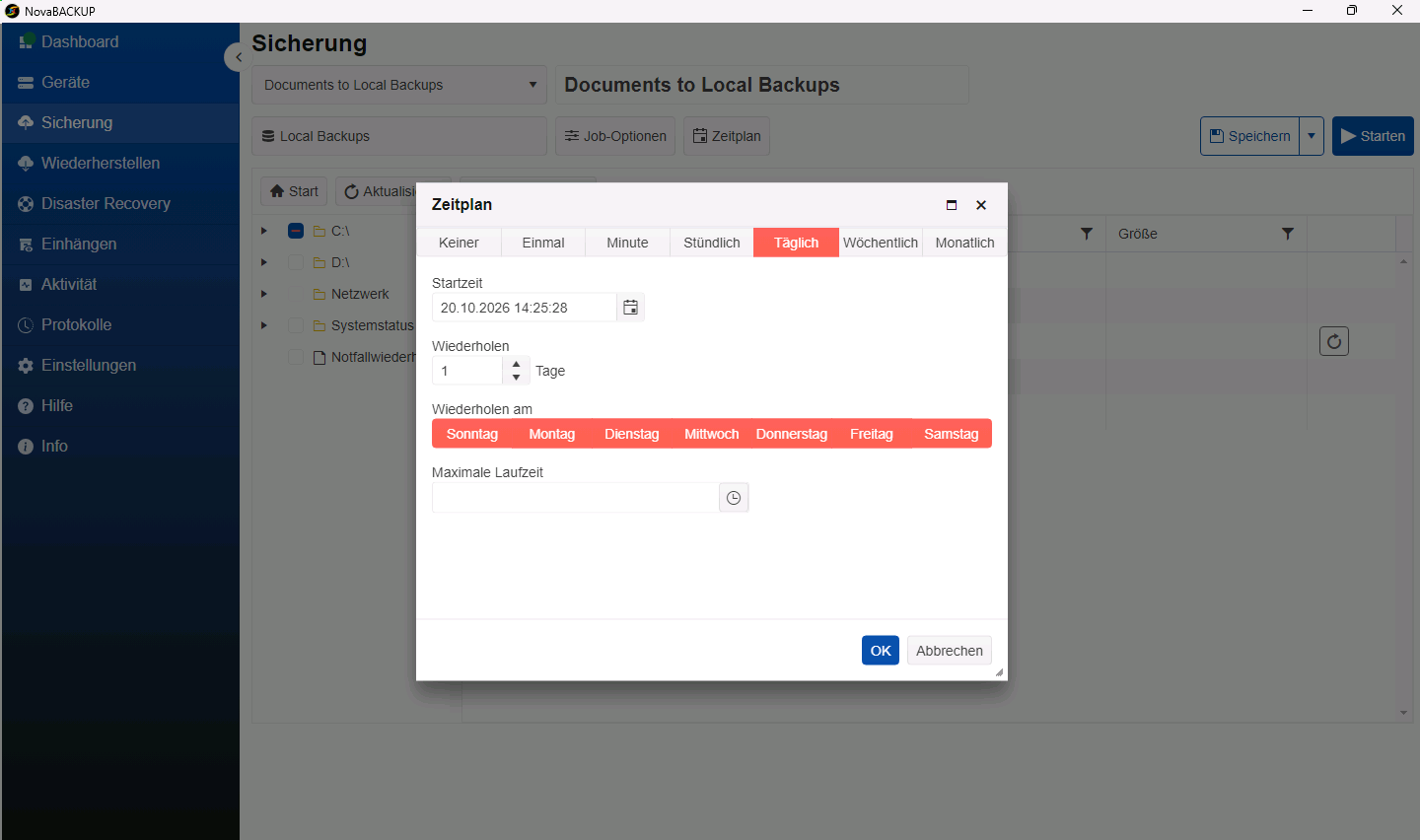Click the Geräte sidebar icon
The height and width of the screenshot is (840, 1420).
[26, 83]
